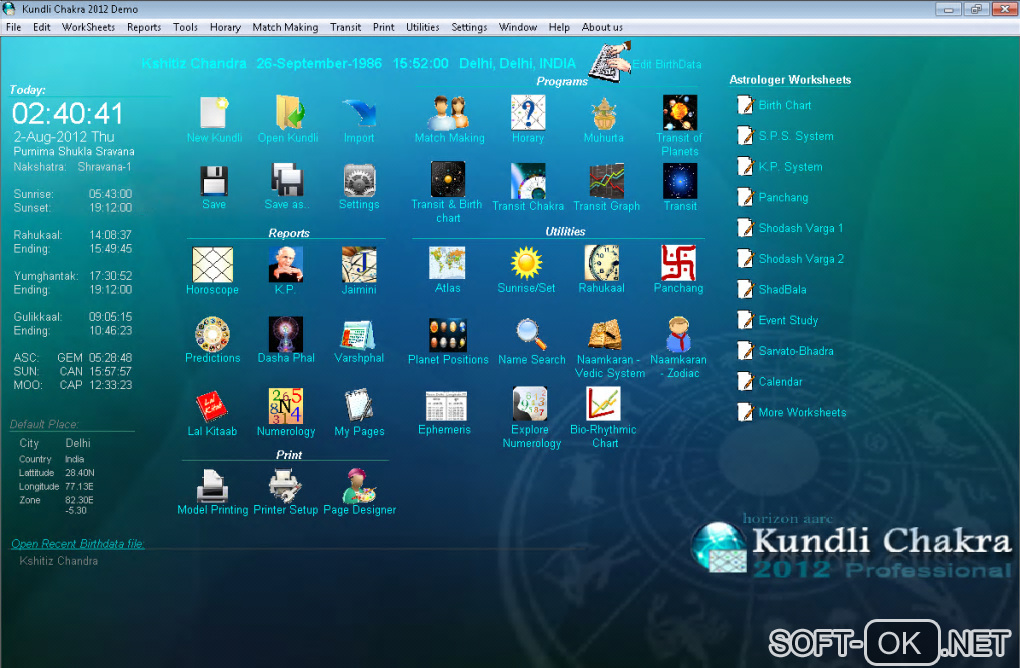Open the Tools menu
This screenshot has width=1020, height=668.
coord(185,27)
